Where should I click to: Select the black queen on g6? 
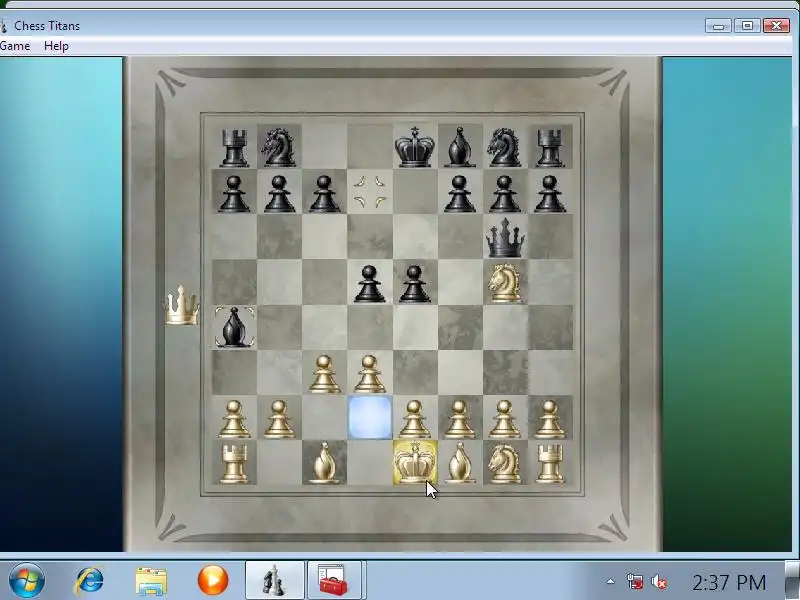[505, 237]
